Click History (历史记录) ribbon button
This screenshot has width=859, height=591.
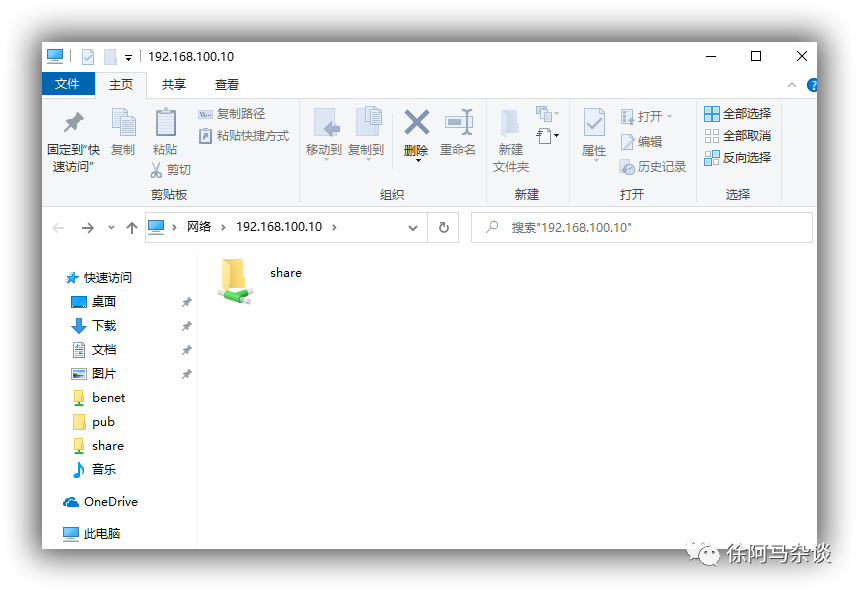653,167
